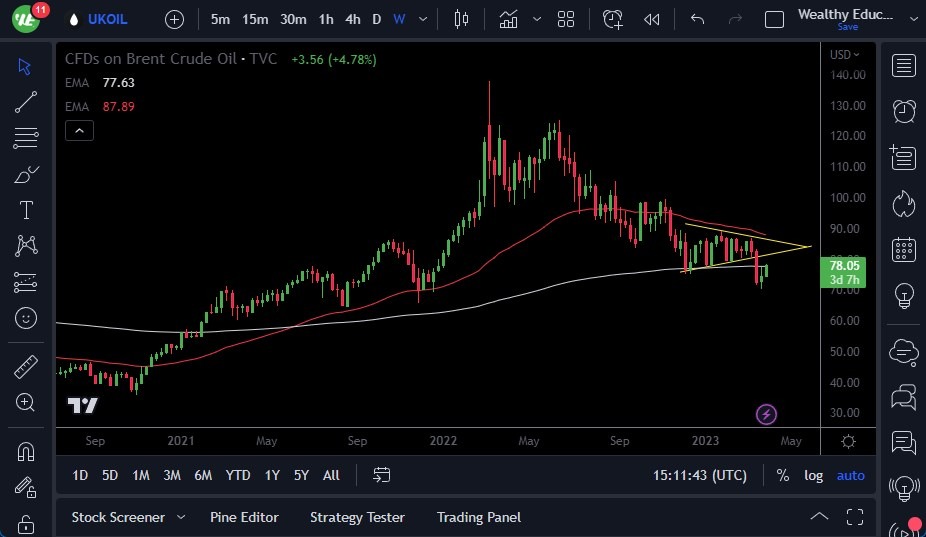Toggle log scale on the chart

814,475
